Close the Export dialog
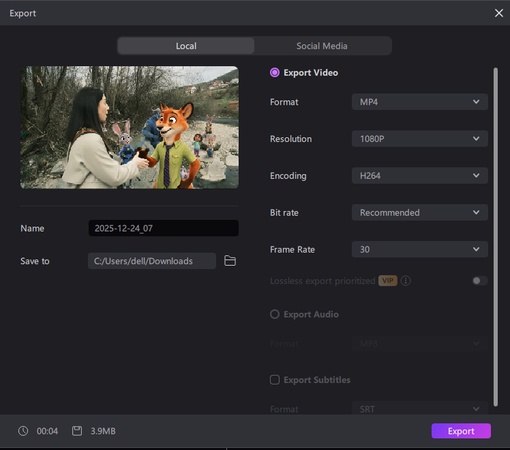This screenshot has width=510, height=450. (x=499, y=13)
